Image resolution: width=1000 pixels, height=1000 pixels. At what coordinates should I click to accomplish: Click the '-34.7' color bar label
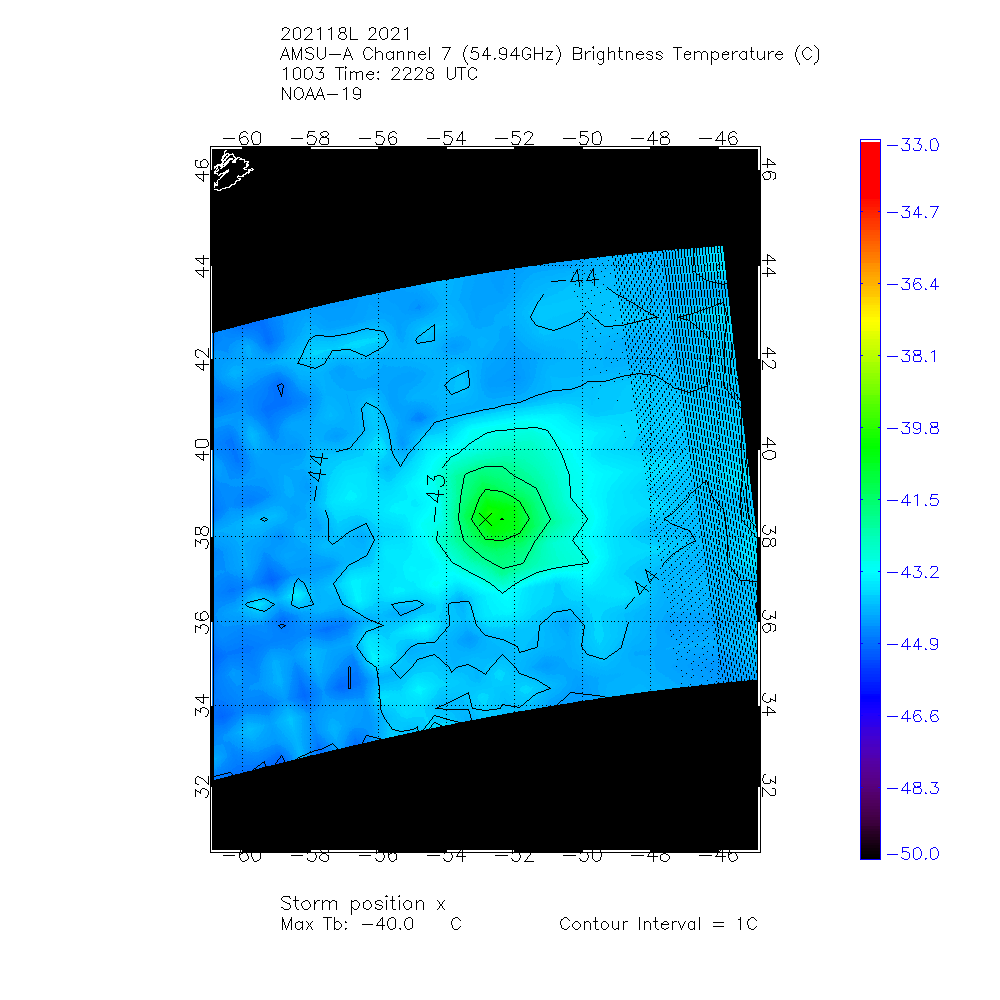(913, 212)
